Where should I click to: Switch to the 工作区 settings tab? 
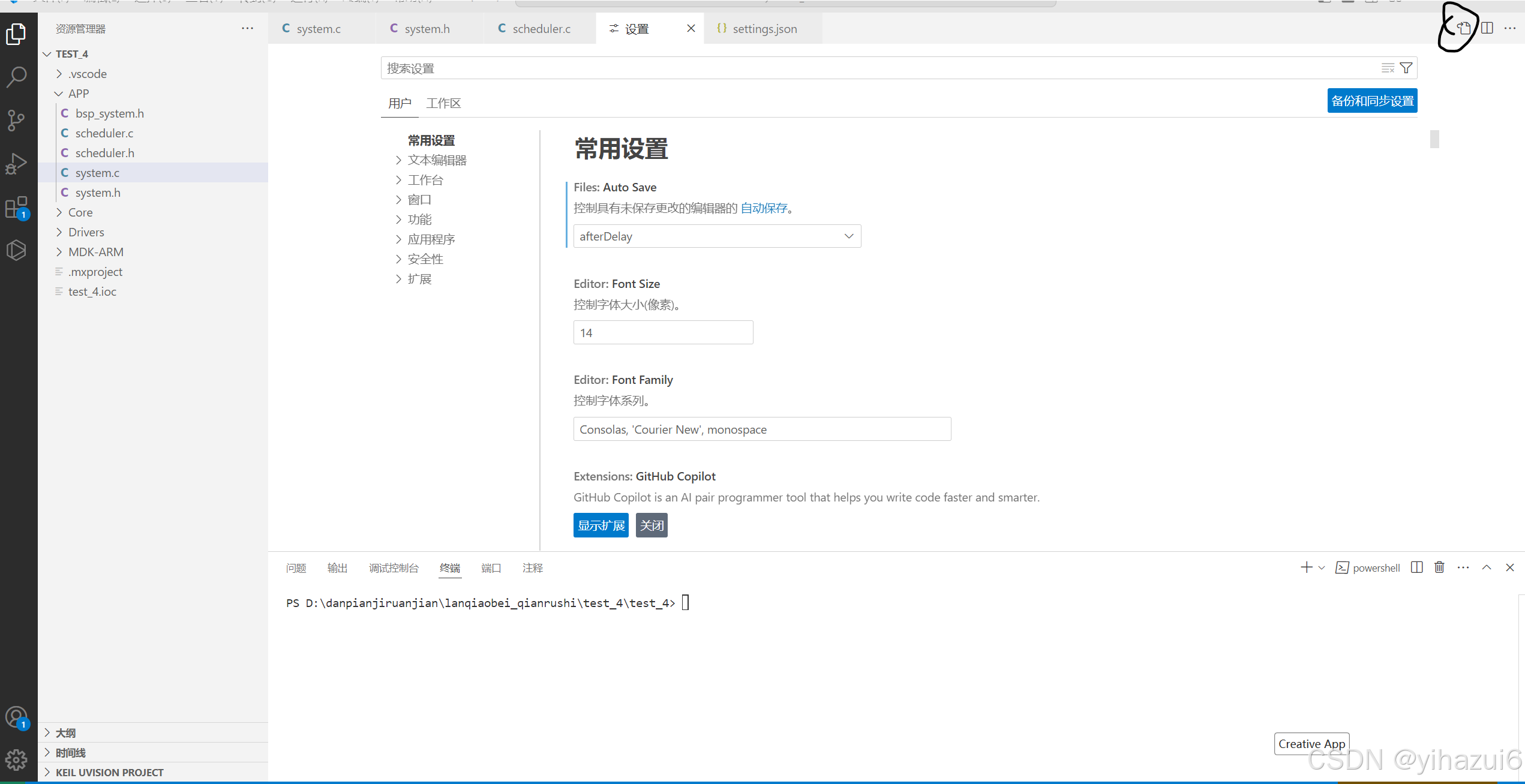click(443, 103)
